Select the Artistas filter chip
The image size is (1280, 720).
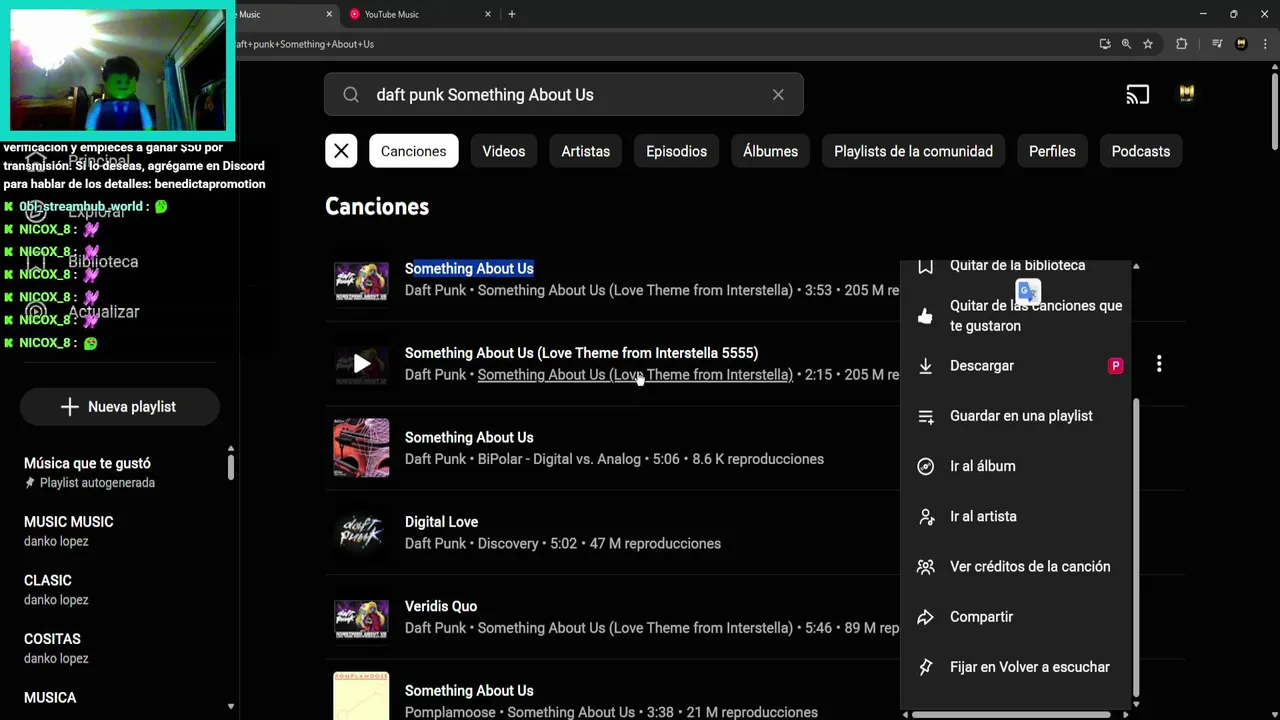(585, 151)
